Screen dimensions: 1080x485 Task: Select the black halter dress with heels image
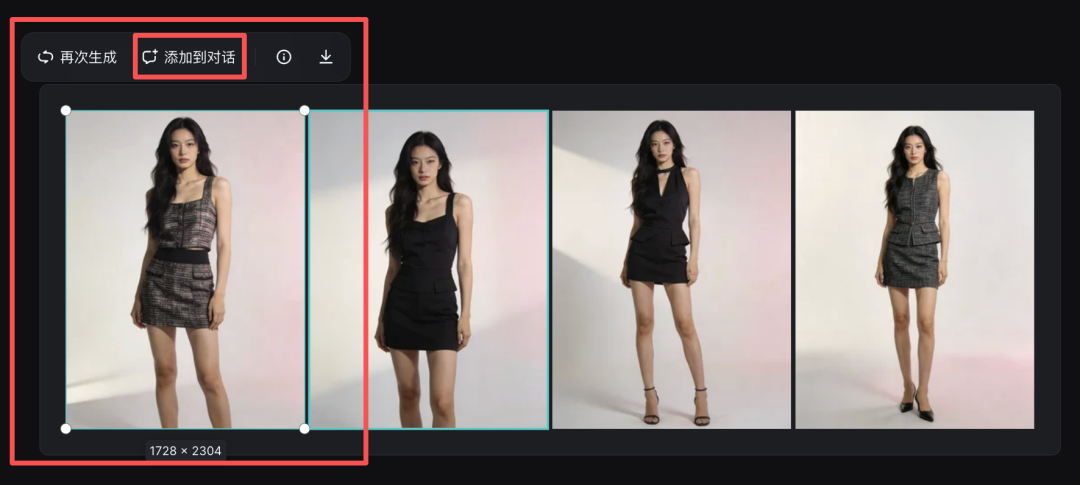[672, 269]
